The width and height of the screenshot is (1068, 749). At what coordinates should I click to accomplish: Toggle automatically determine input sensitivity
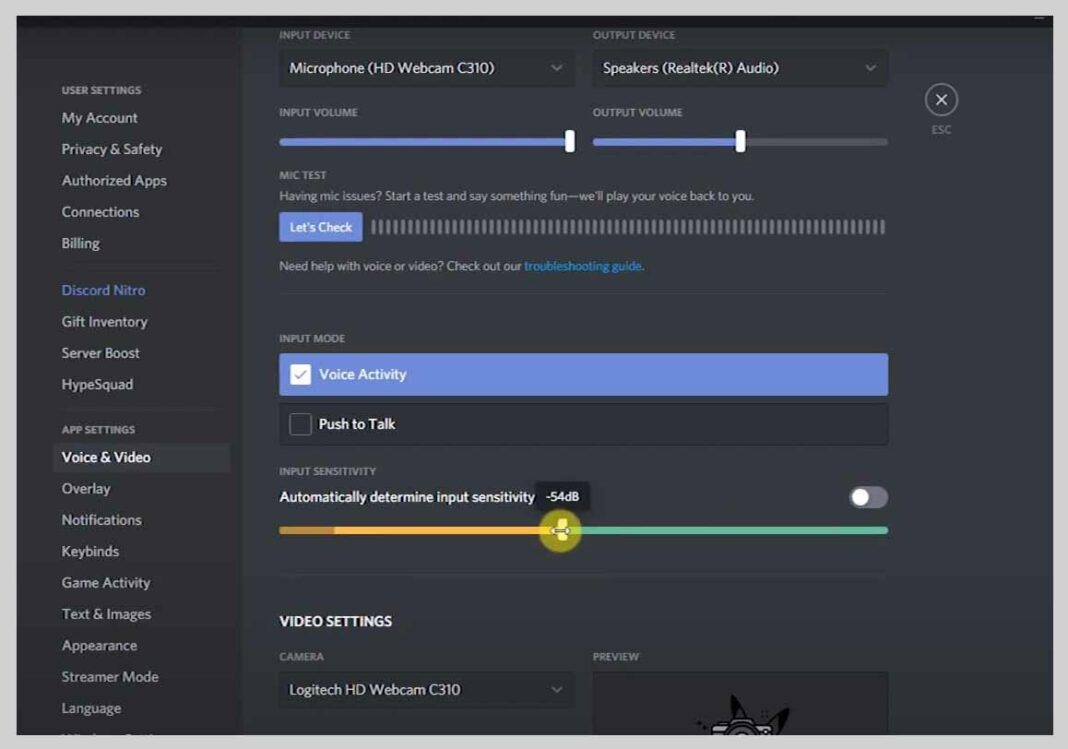coord(866,497)
